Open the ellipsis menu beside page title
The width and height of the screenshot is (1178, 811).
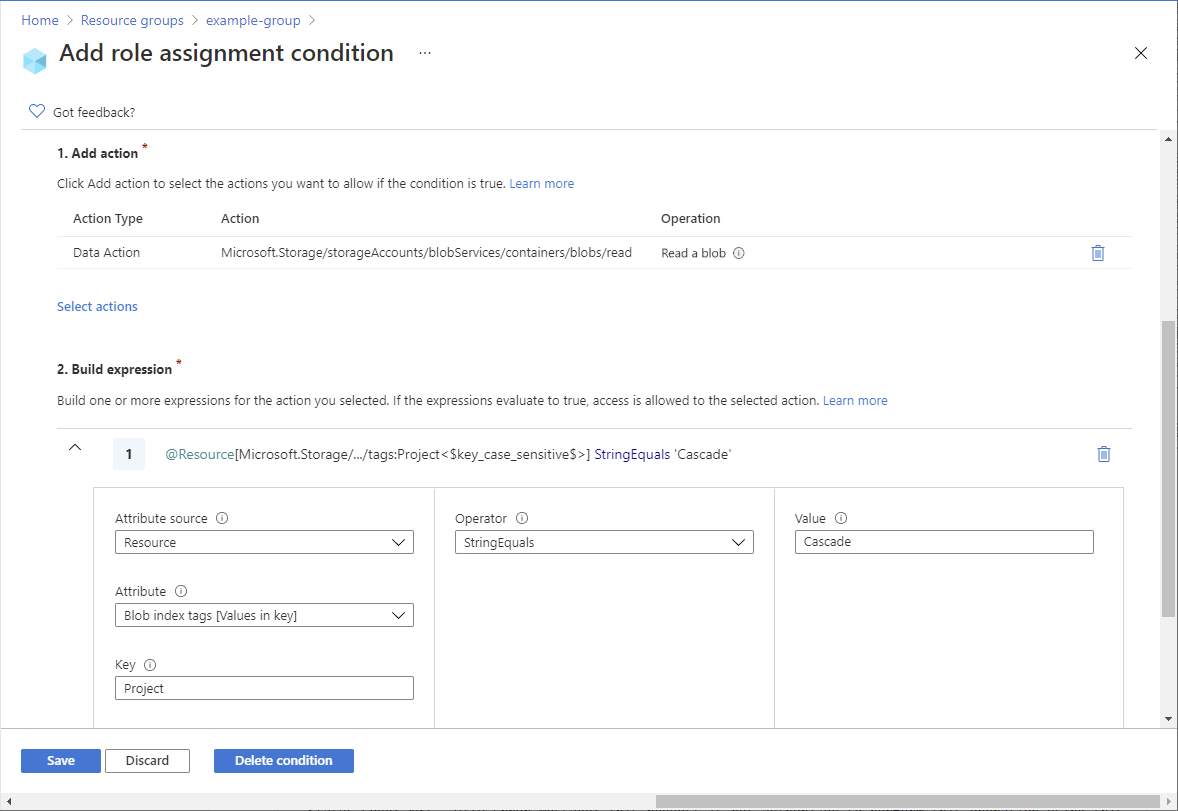tap(424, 53)
